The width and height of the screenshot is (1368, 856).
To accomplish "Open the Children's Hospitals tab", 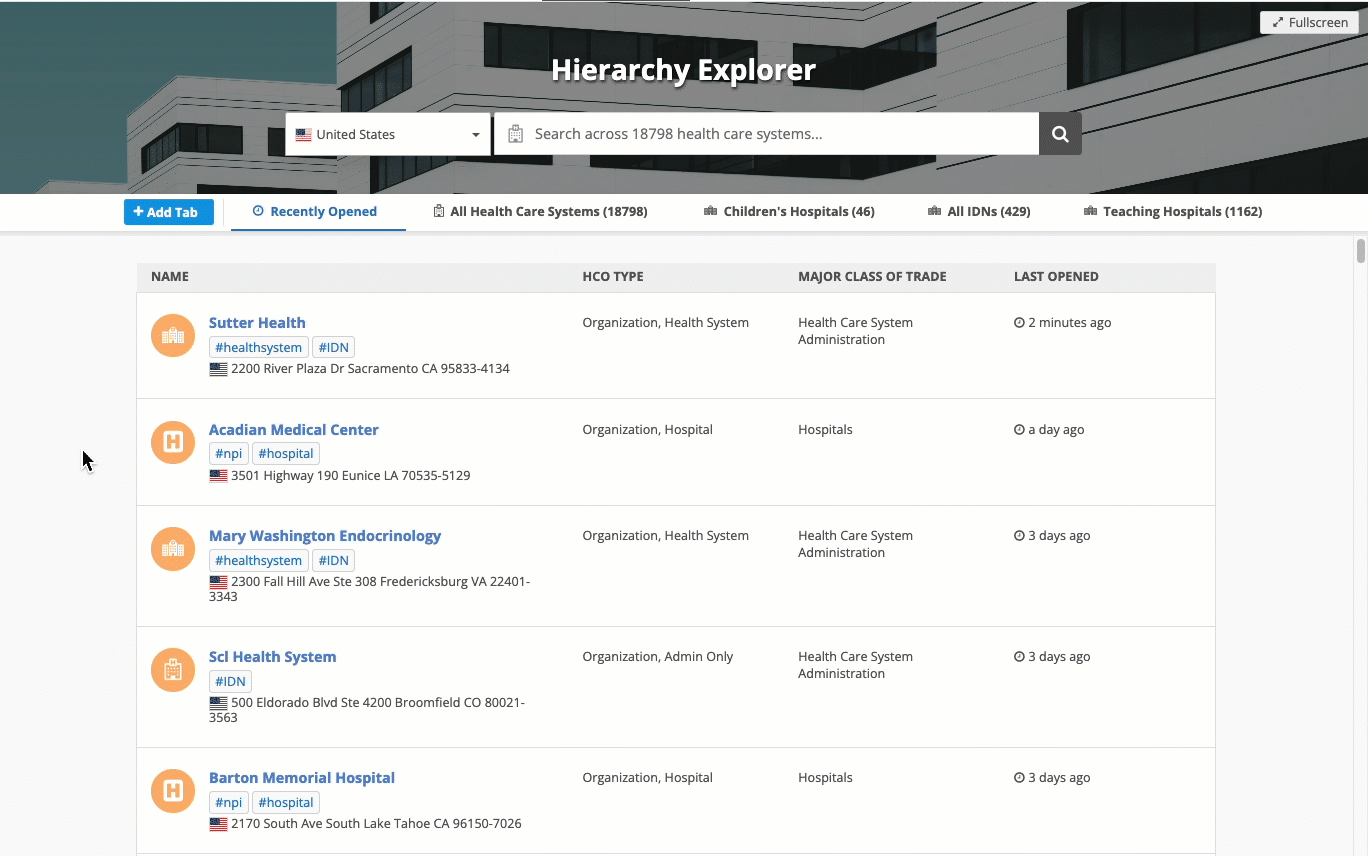I will tap(789, 212).
